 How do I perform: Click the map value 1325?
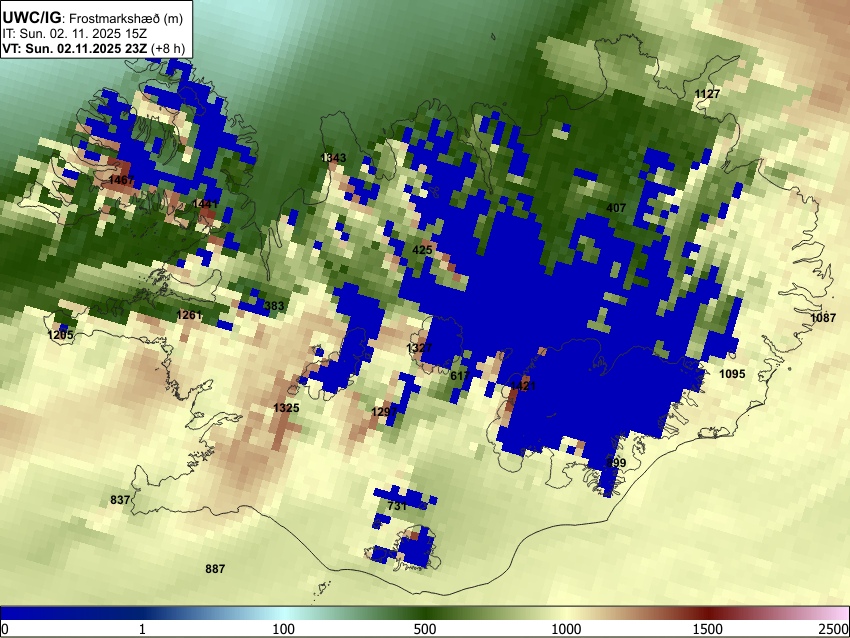click(286, 408)
